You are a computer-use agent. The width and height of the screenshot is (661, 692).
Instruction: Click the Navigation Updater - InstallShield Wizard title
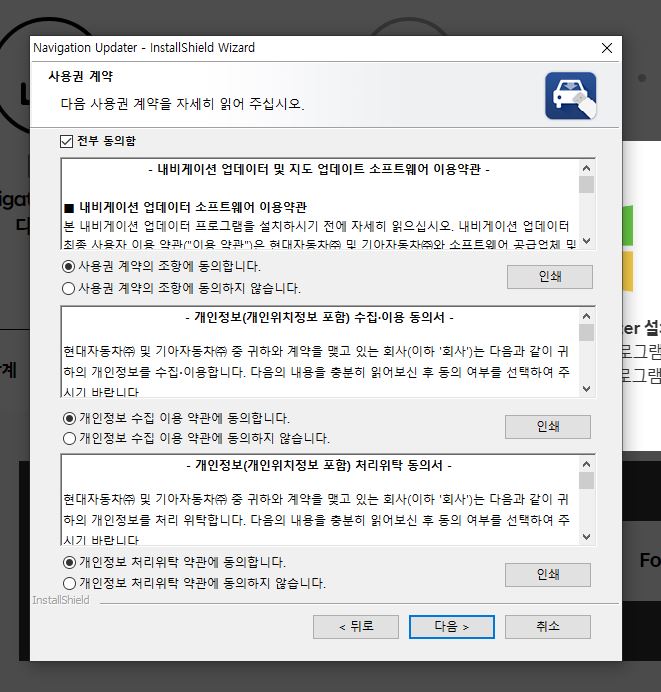point(144,48)
